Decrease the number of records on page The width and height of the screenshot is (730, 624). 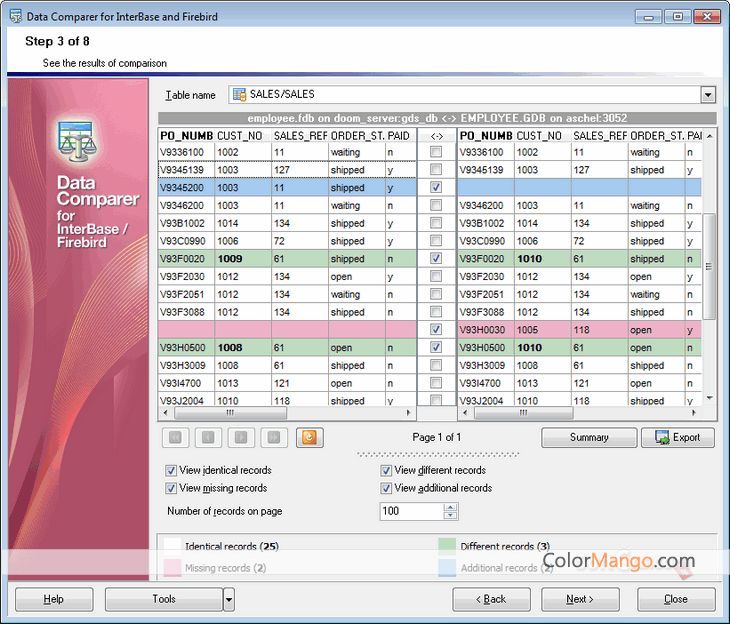tap(450, 515)
